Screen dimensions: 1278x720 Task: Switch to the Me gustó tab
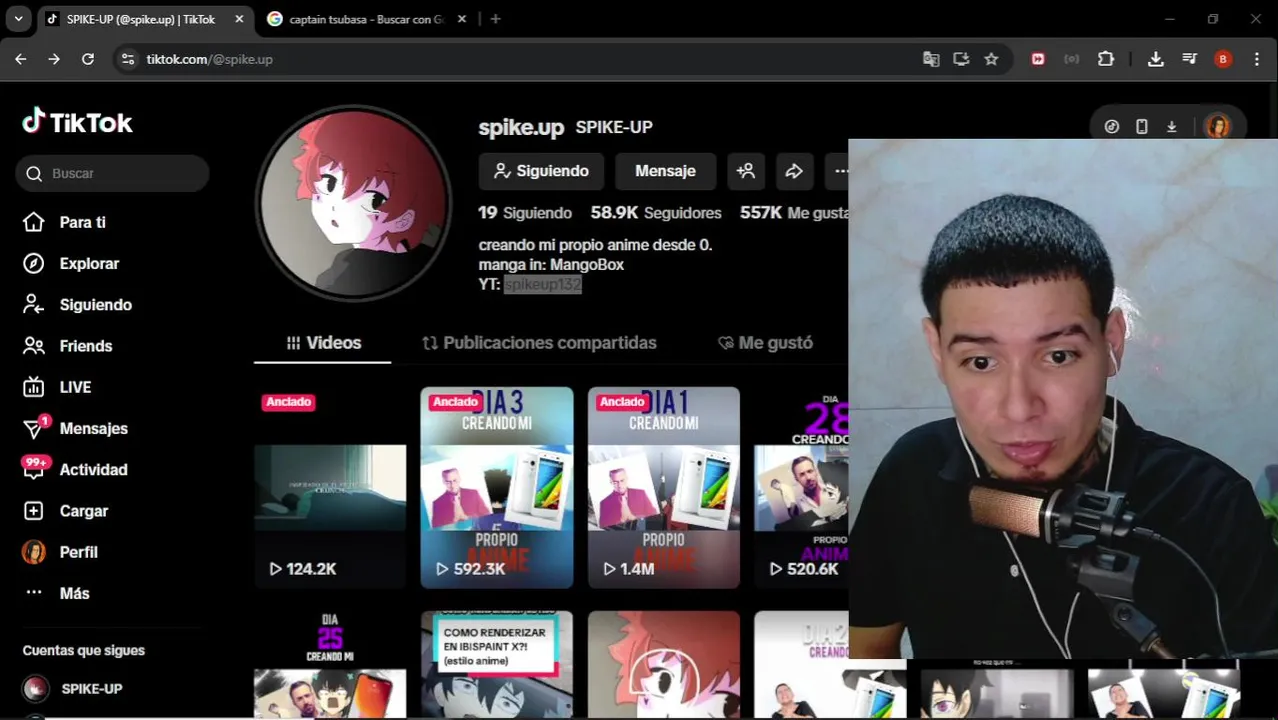tap(765, 342)
